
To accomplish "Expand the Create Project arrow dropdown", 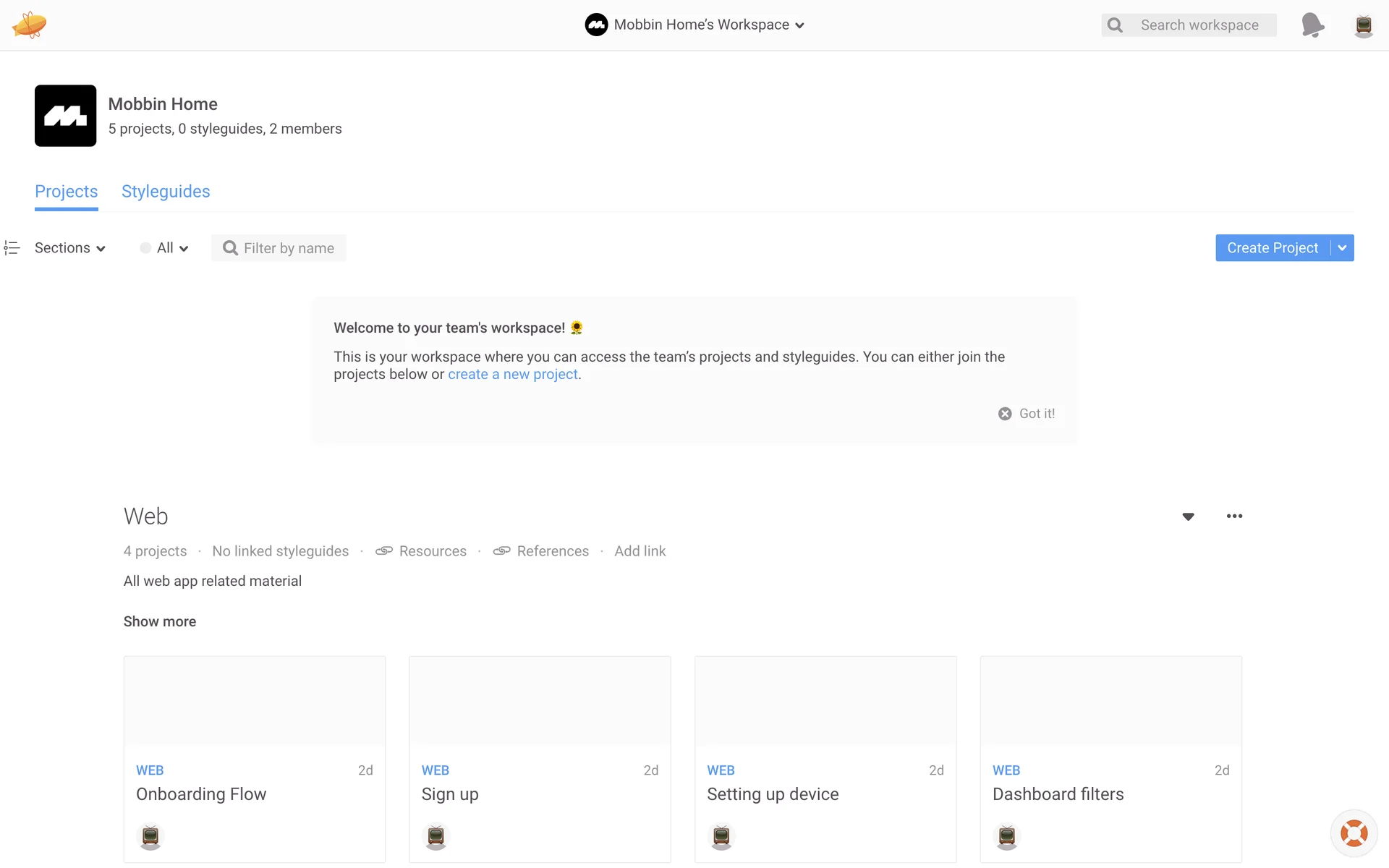I will coord(1343,248).
